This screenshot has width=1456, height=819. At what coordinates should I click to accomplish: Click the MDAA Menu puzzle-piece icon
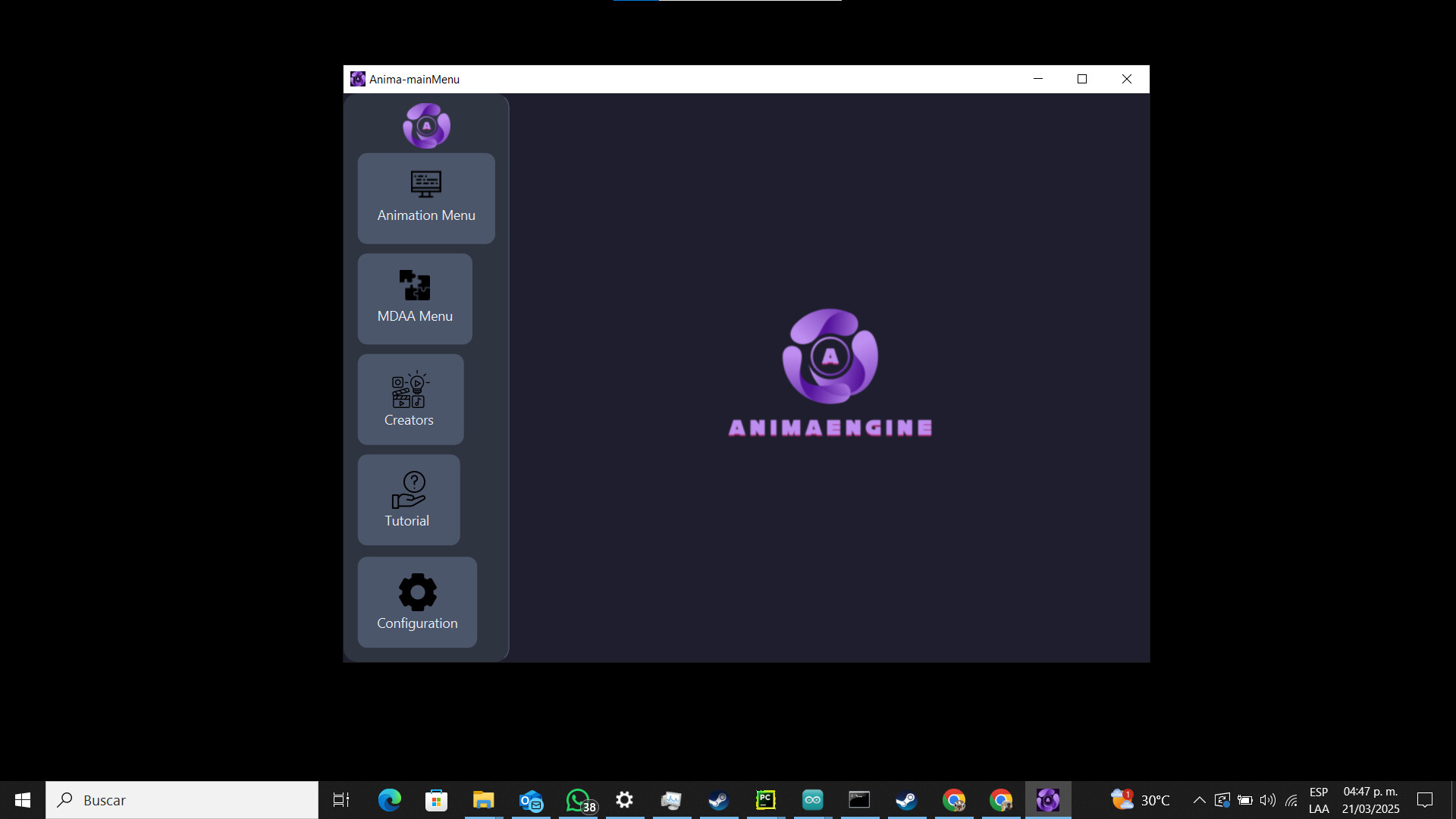pyautogui.click(x=414, y=286)
